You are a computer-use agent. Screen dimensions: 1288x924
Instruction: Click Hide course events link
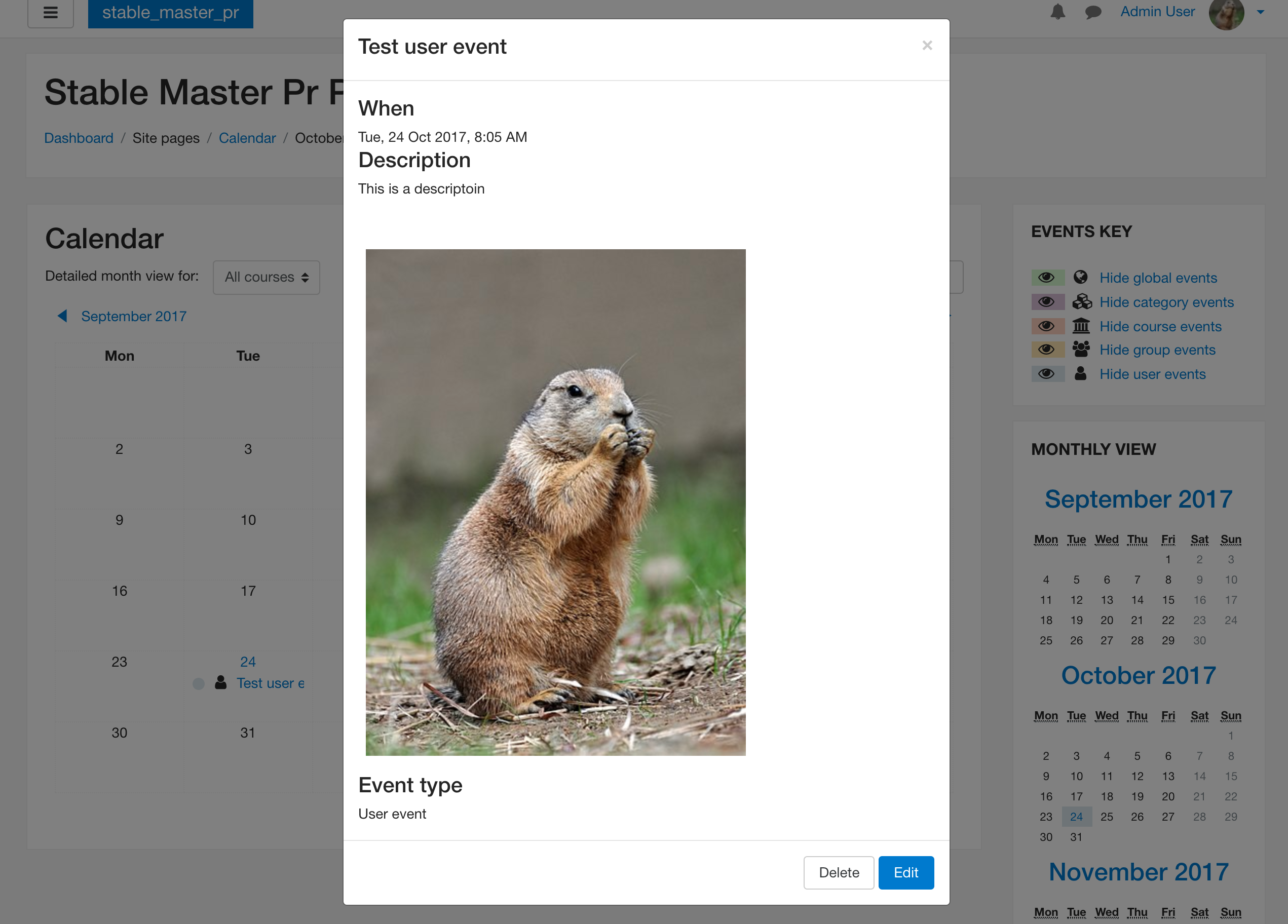(x=1160, y=327)
